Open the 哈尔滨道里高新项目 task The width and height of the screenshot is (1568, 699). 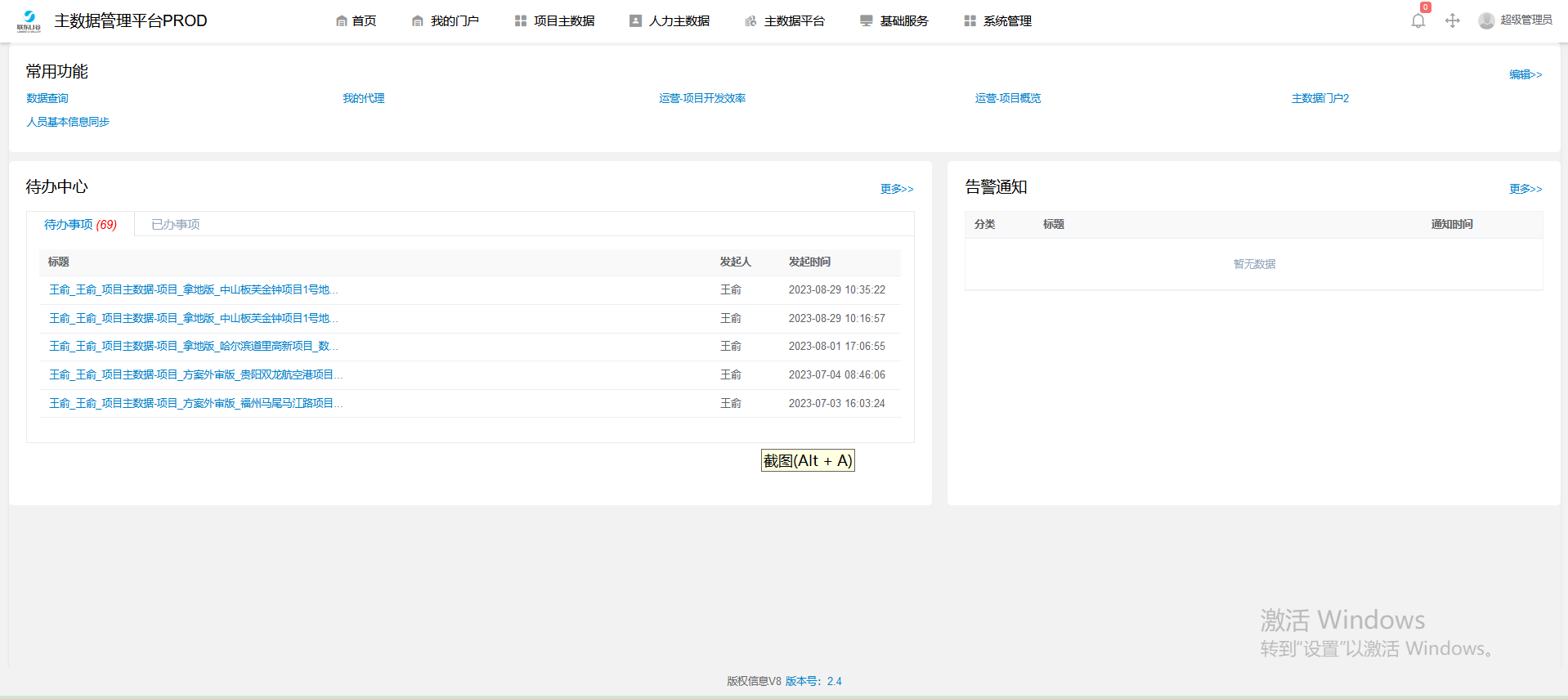pos(194,347)
